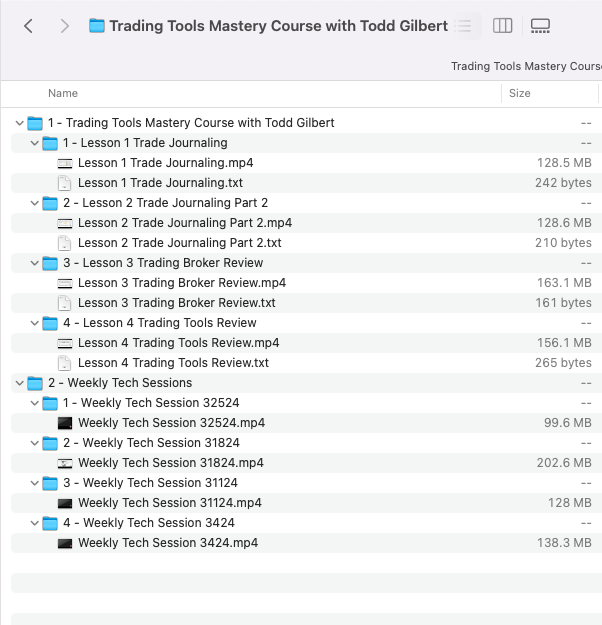Click document icon of Lesson 3 Trading Broker Review.txt
This screenshot has width=602, height=625.
coord(65,303)
